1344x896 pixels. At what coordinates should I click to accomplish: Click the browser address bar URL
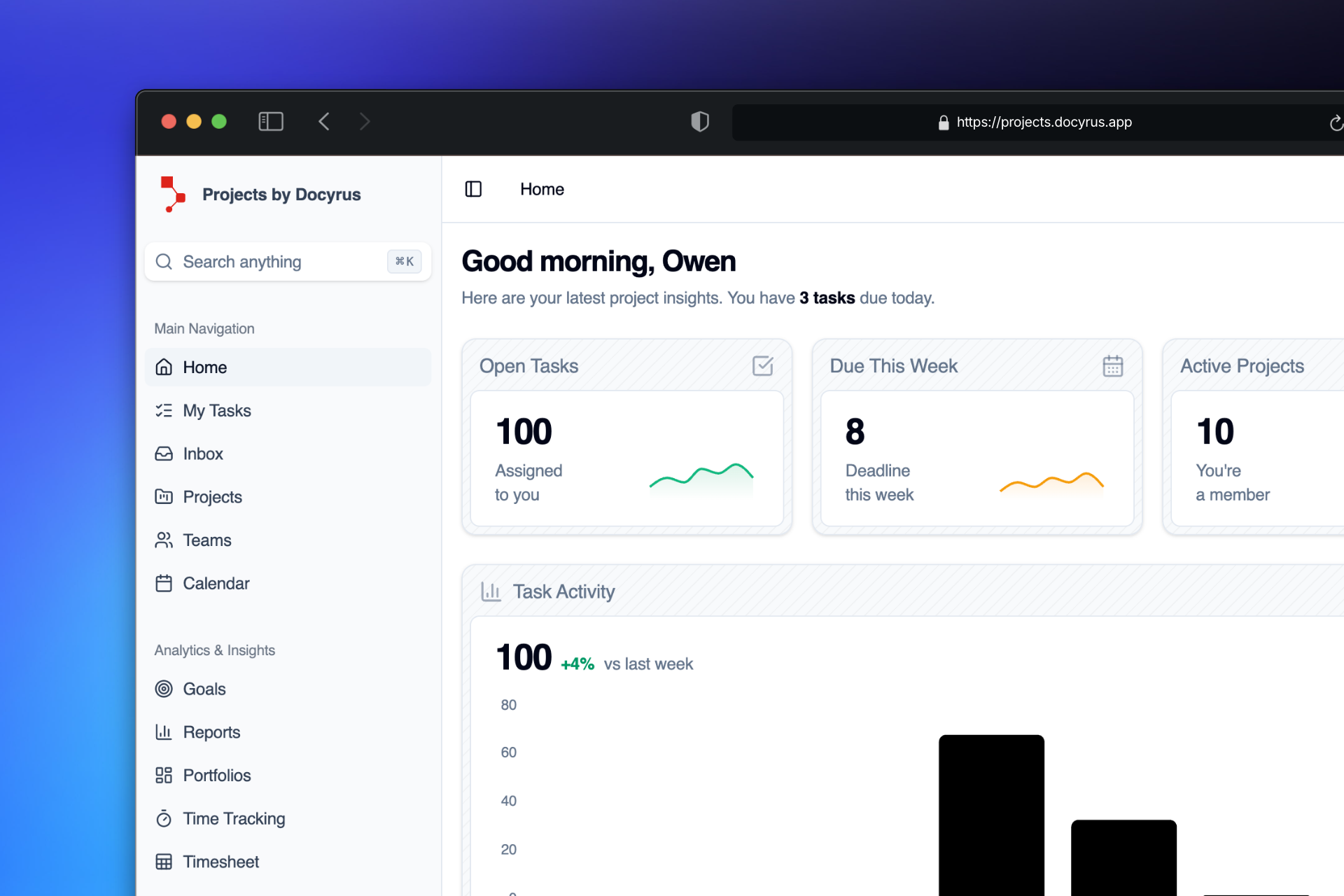coord(1043,122)
